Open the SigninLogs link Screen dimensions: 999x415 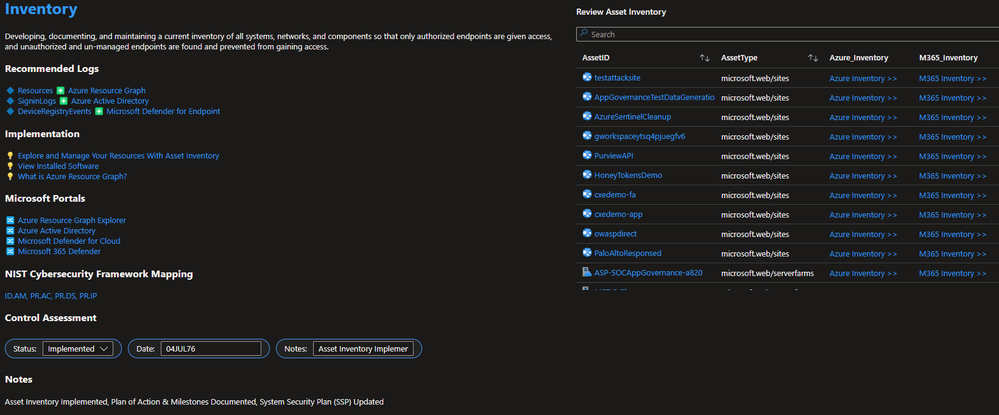37,101
